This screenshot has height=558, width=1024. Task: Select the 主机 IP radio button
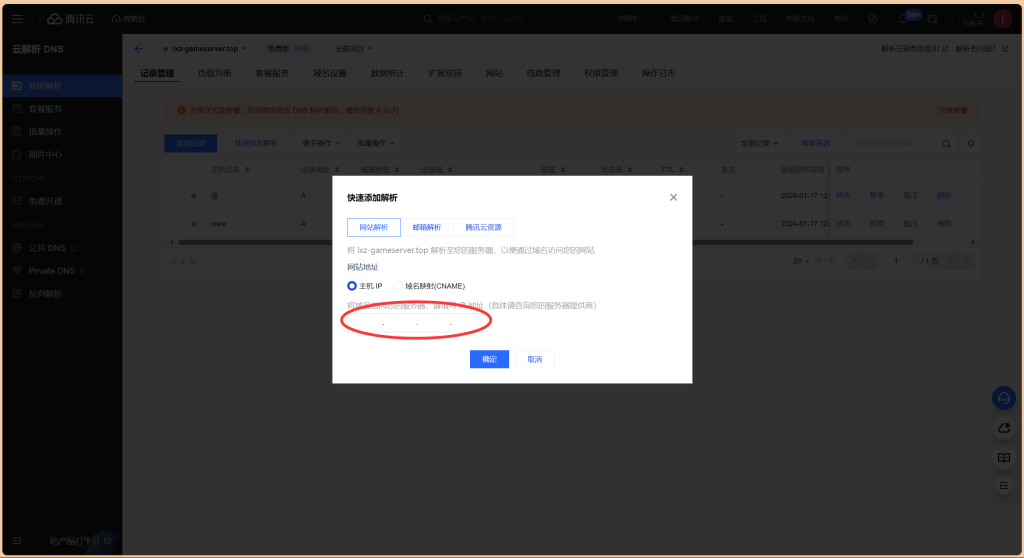click(x=352, y=286)
